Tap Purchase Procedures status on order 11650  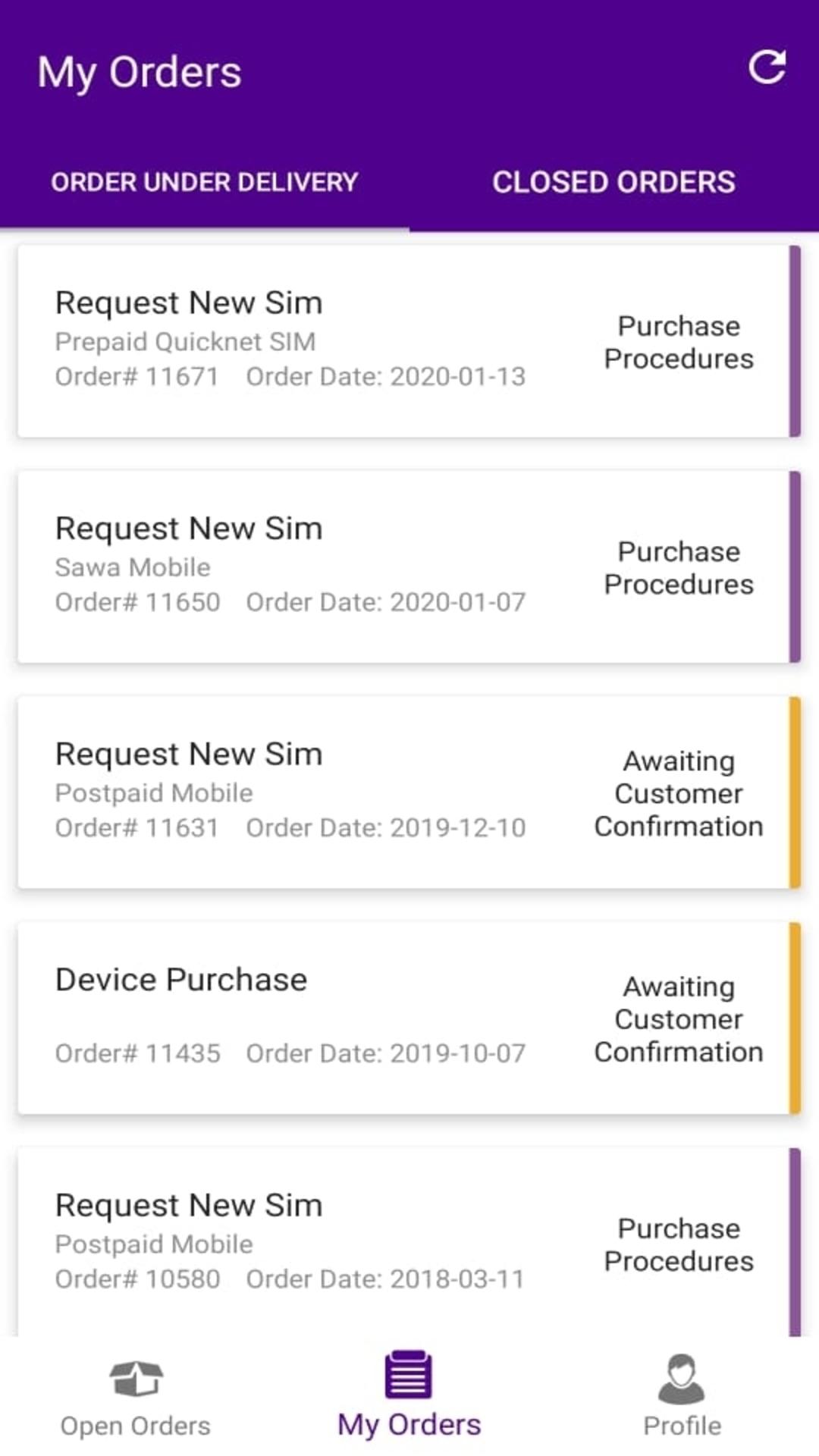[679, 568]
